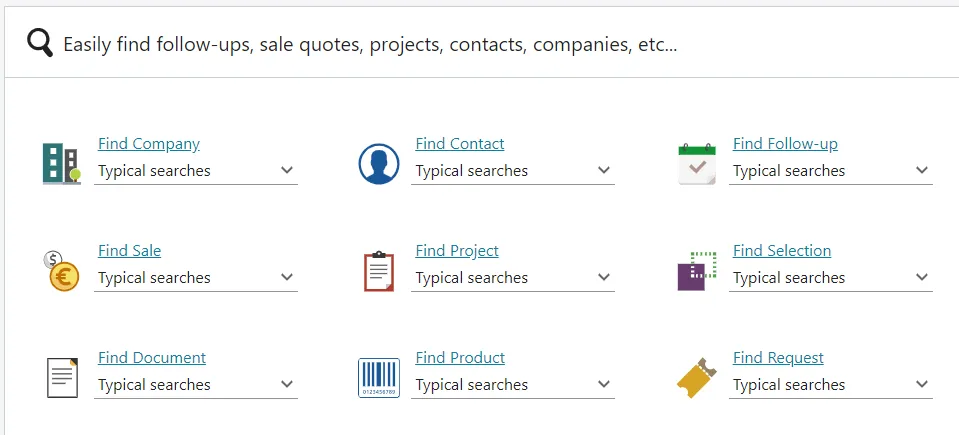Image resolution: width=959 pixels, height=435 pixels.
Task: Open Typical searches dropdown for Find Sale
Action: pos(196,278)
